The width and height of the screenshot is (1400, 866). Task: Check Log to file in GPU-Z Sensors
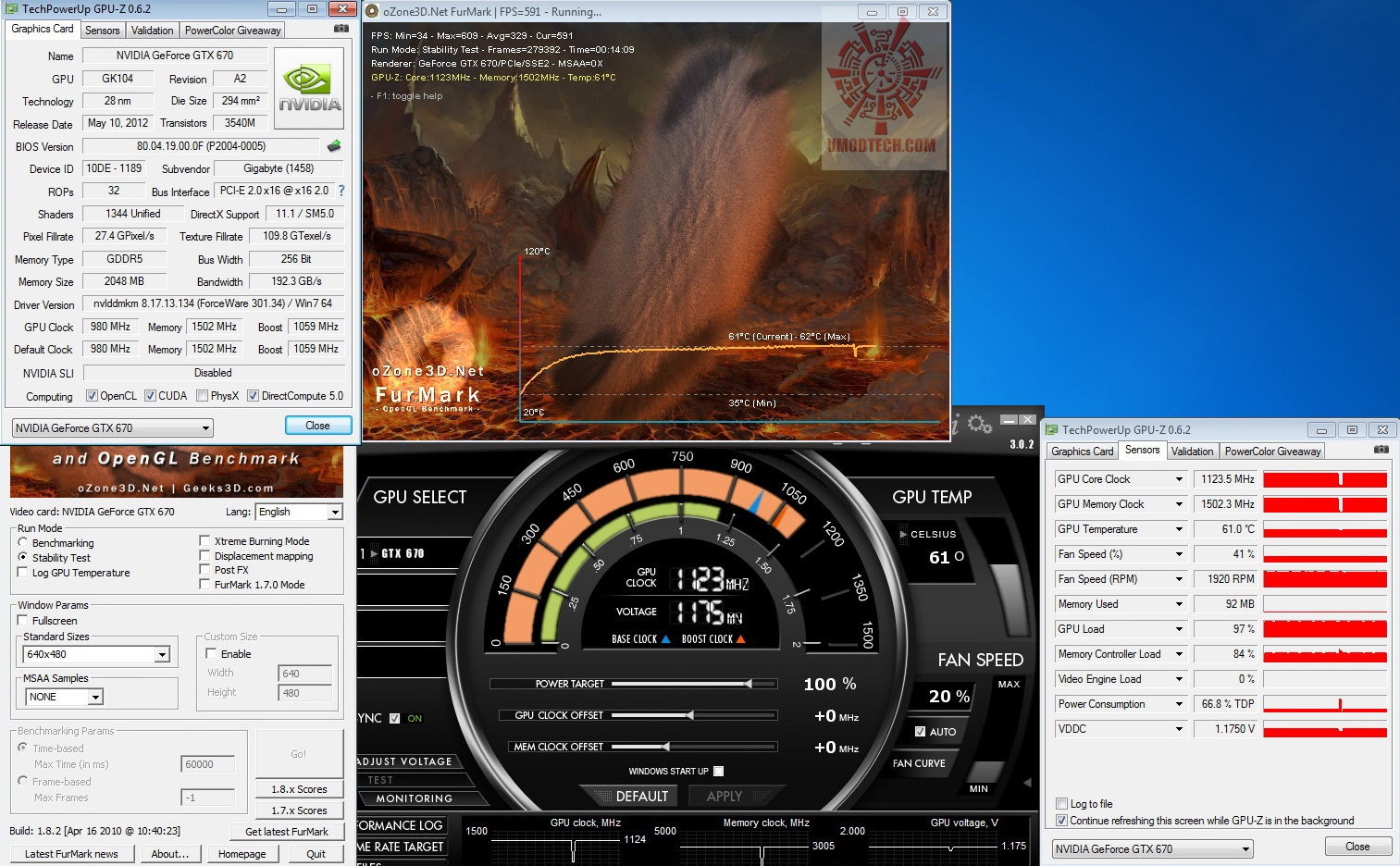click(x=1061, y=804)
